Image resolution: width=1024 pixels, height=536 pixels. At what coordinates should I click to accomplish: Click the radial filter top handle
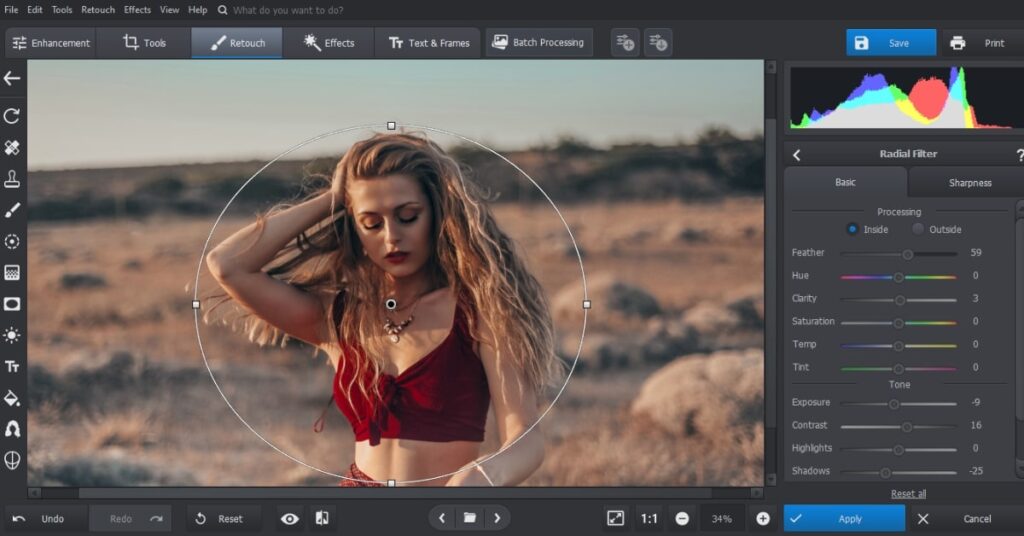(391, 125)
